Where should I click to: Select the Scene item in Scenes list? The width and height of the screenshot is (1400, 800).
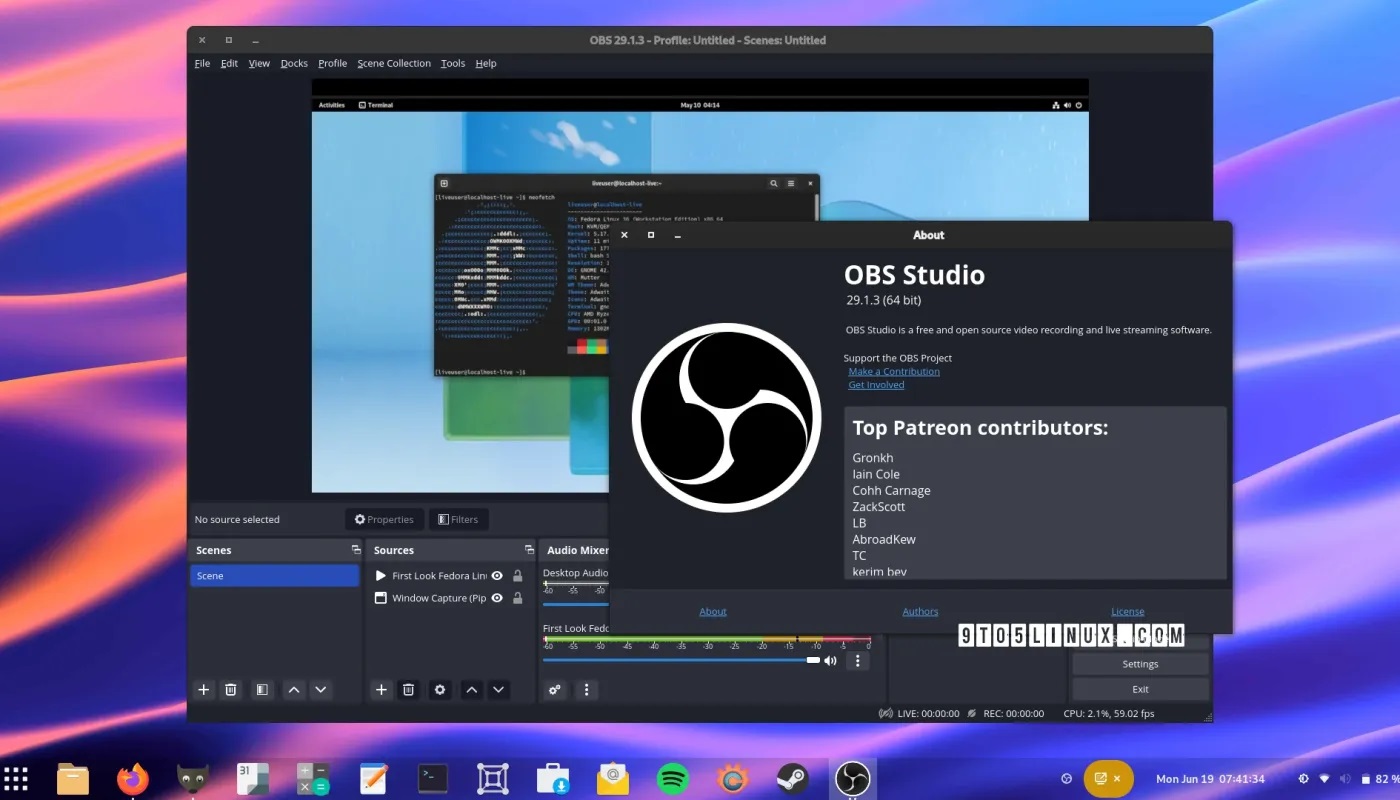[x=274, y=576]
